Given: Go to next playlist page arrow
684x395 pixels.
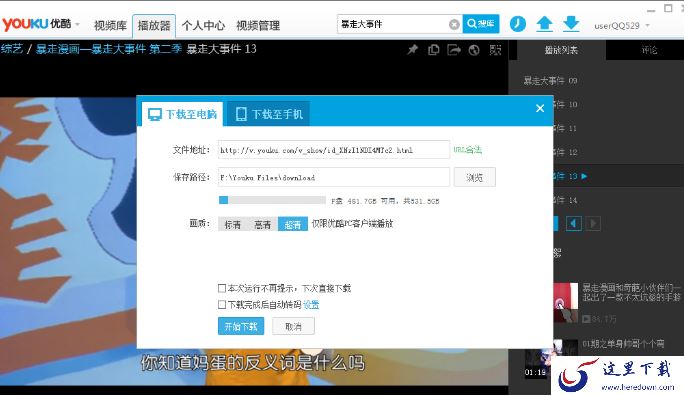Looking at the screenshot, I should (593, 223).
